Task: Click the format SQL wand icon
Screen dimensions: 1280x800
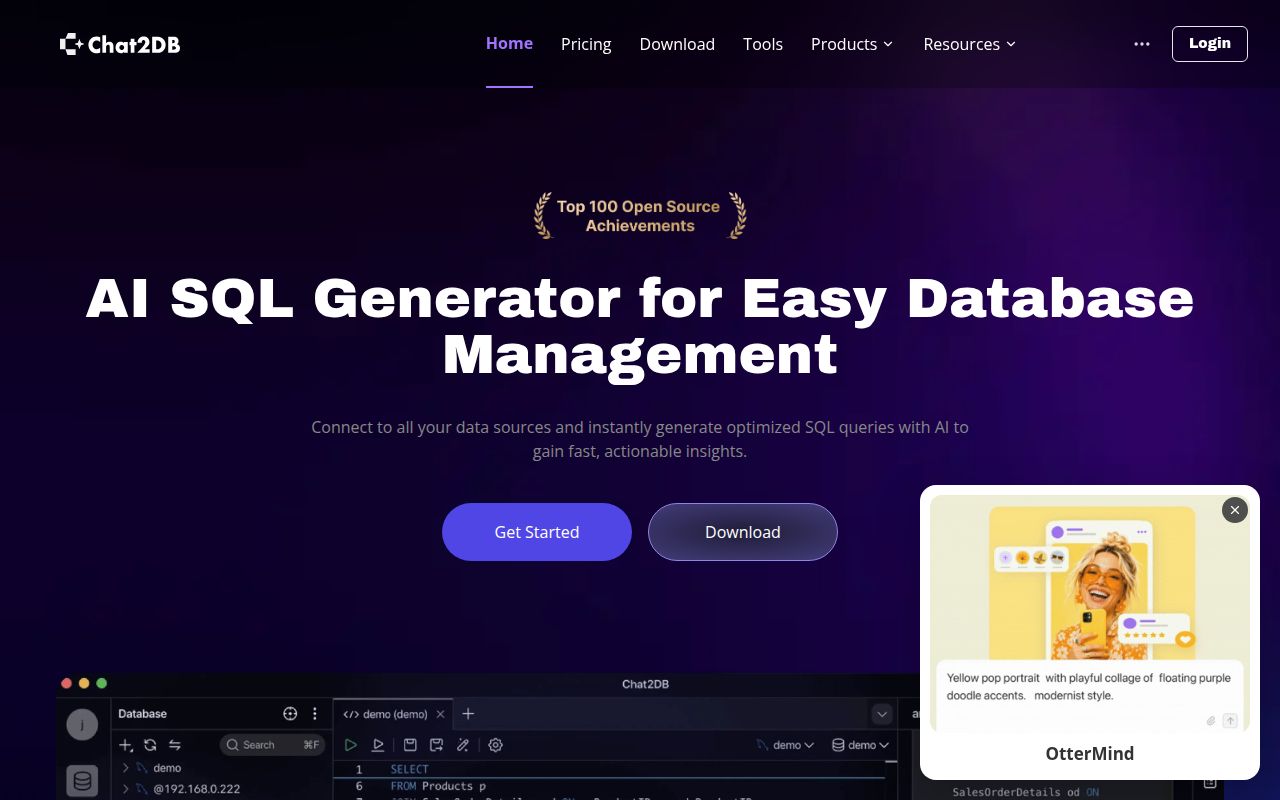Action: [463, 745]
